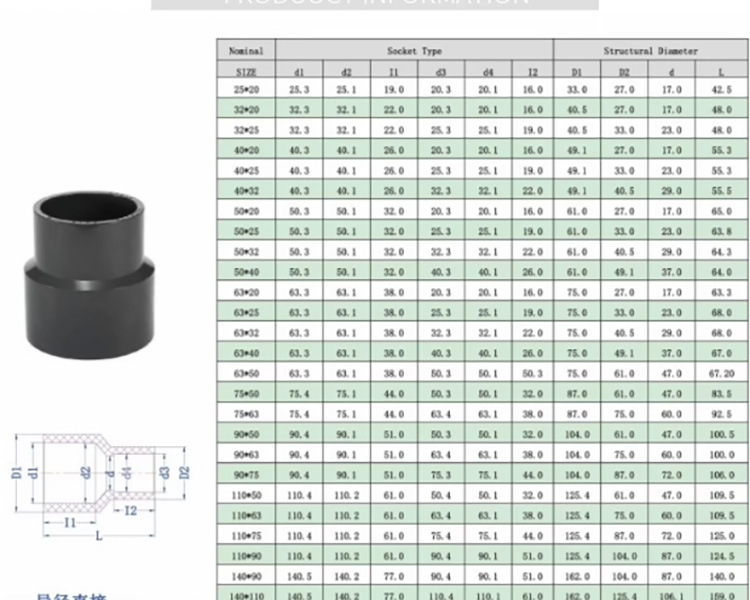This screenshot has height=600, width=750.
Task: Click the L column header in table
Action: click(x=721, y=72)
